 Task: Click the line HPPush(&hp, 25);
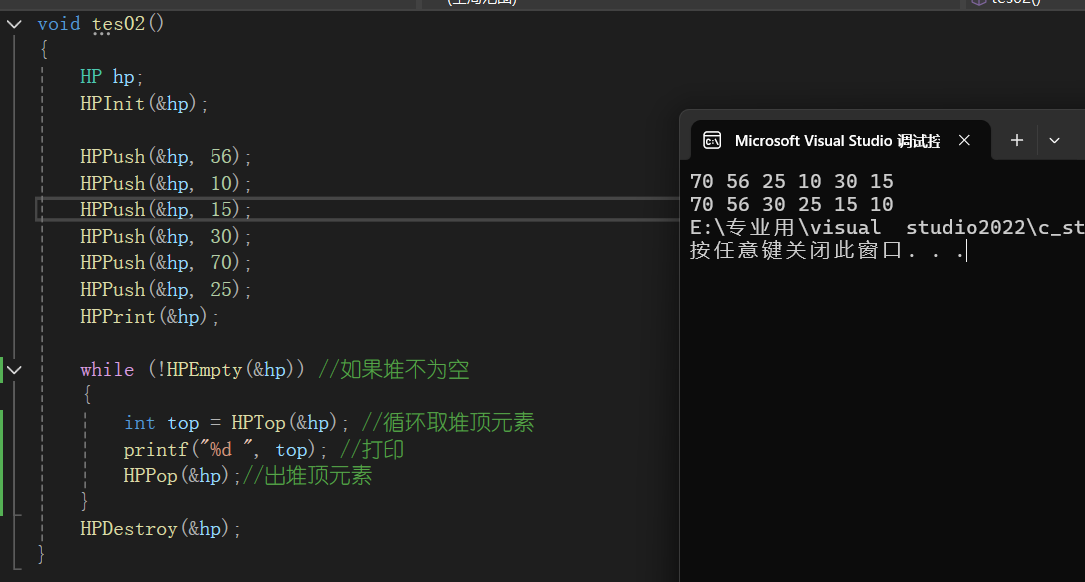coord(165,289)
